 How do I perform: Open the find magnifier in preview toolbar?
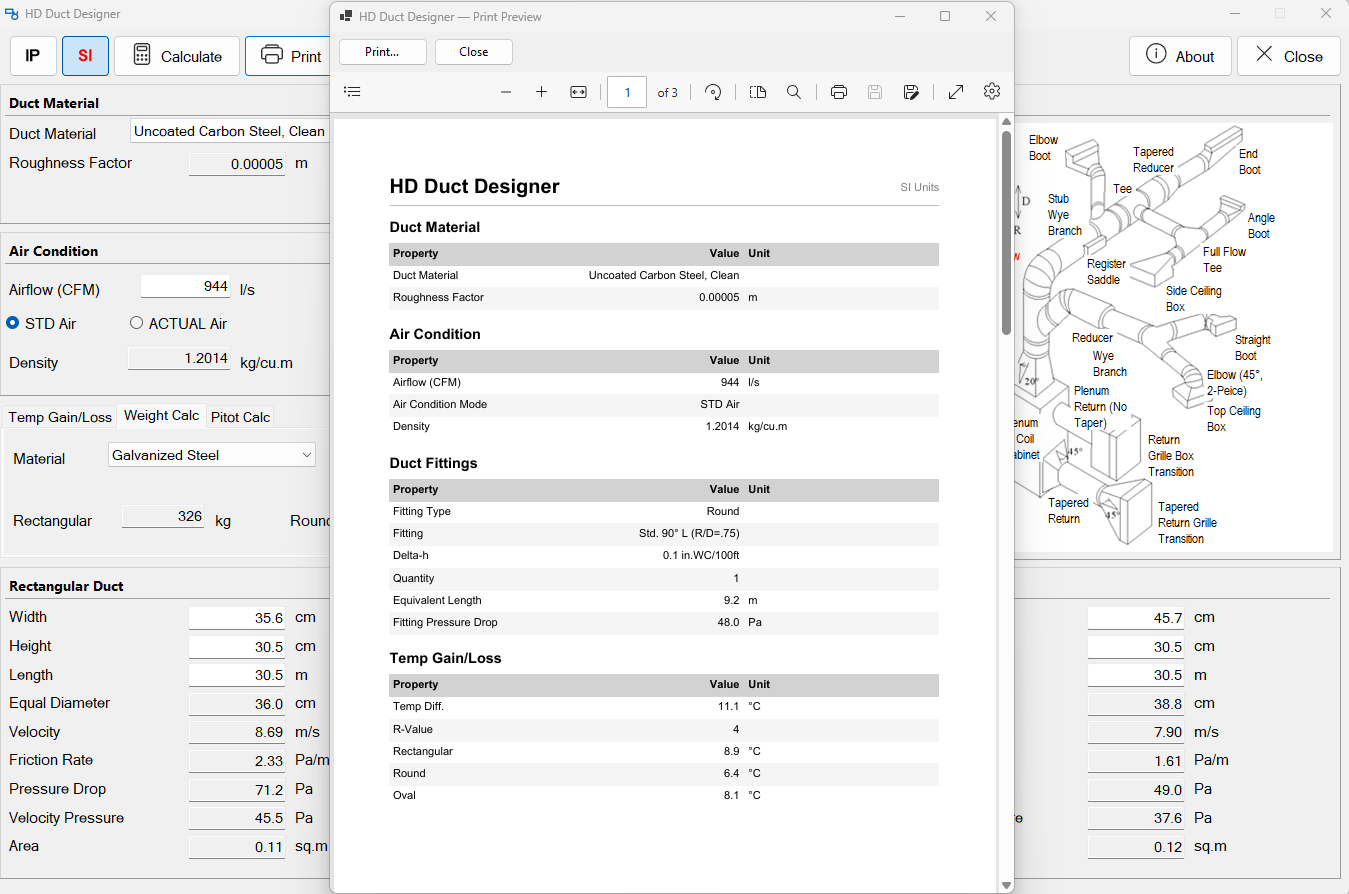[x=794, y=92]
